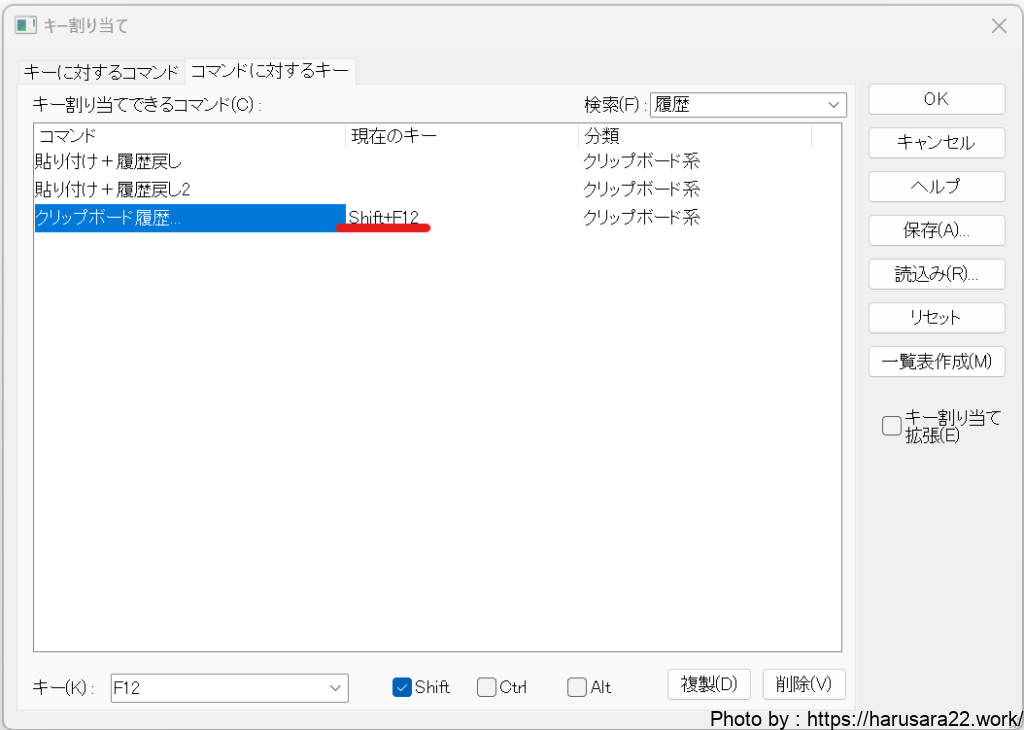Click the app icon in the title bar
The image size is (1024, 730).
coord(26,26)
